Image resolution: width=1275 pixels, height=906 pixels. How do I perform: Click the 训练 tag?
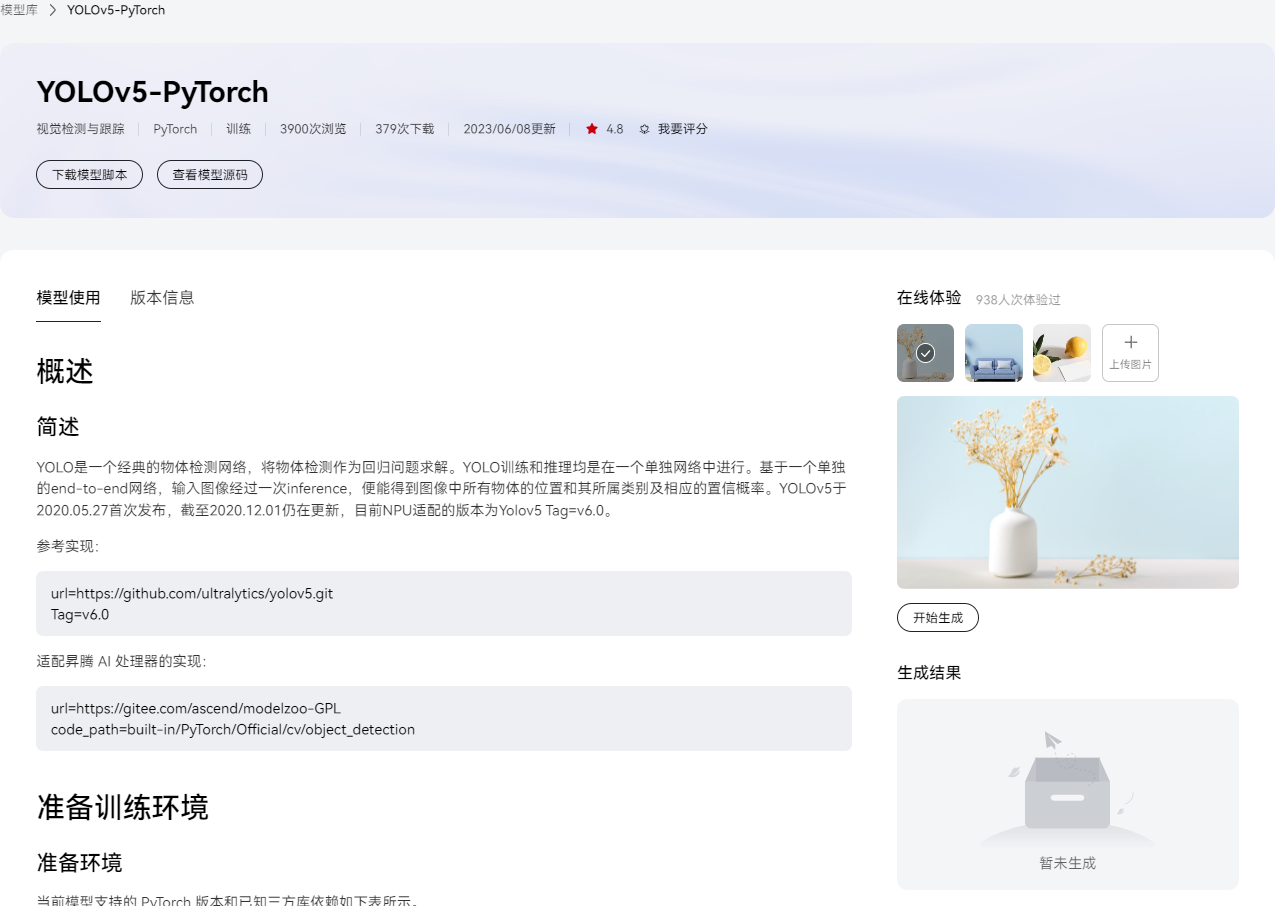[x=239, y=129]
